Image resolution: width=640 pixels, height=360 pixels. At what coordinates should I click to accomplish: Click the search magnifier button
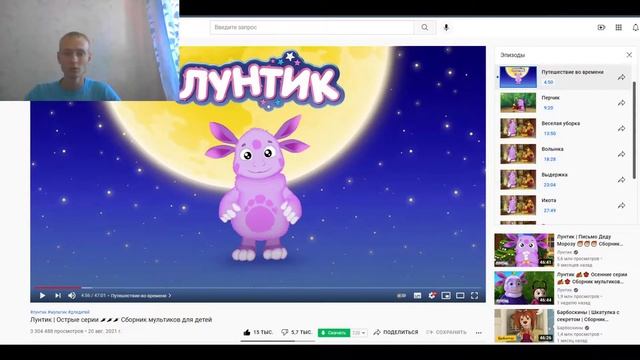click(424, 27)
